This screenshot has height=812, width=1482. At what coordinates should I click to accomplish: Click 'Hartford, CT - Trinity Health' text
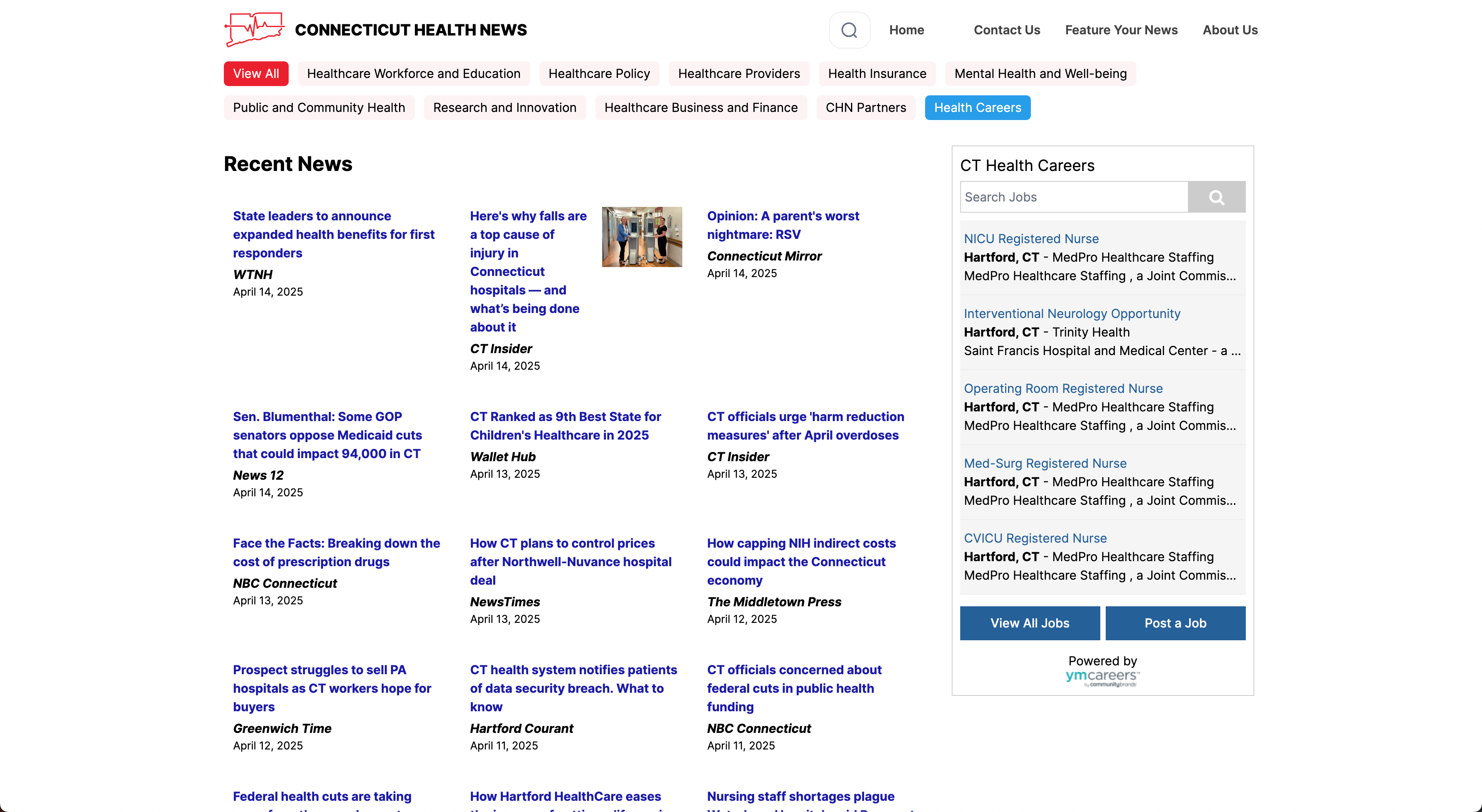(1047, 332)
